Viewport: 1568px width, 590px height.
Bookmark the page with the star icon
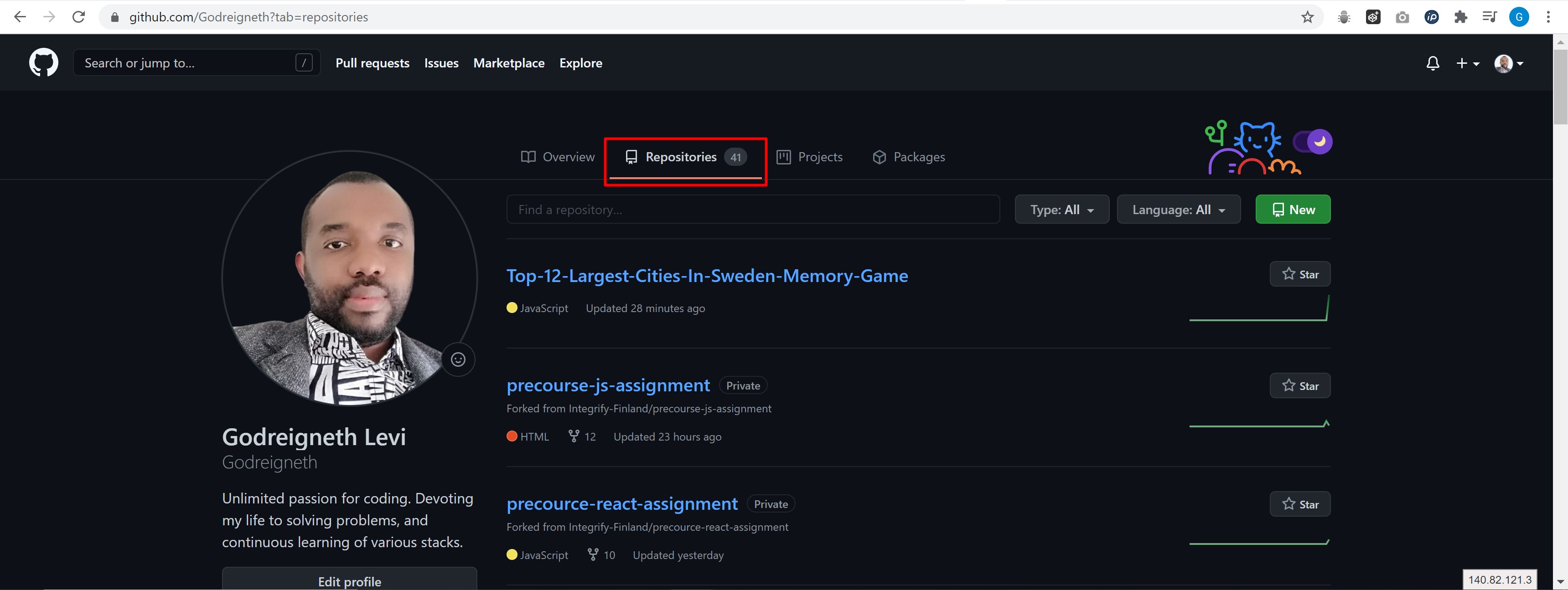(1307, 17)
